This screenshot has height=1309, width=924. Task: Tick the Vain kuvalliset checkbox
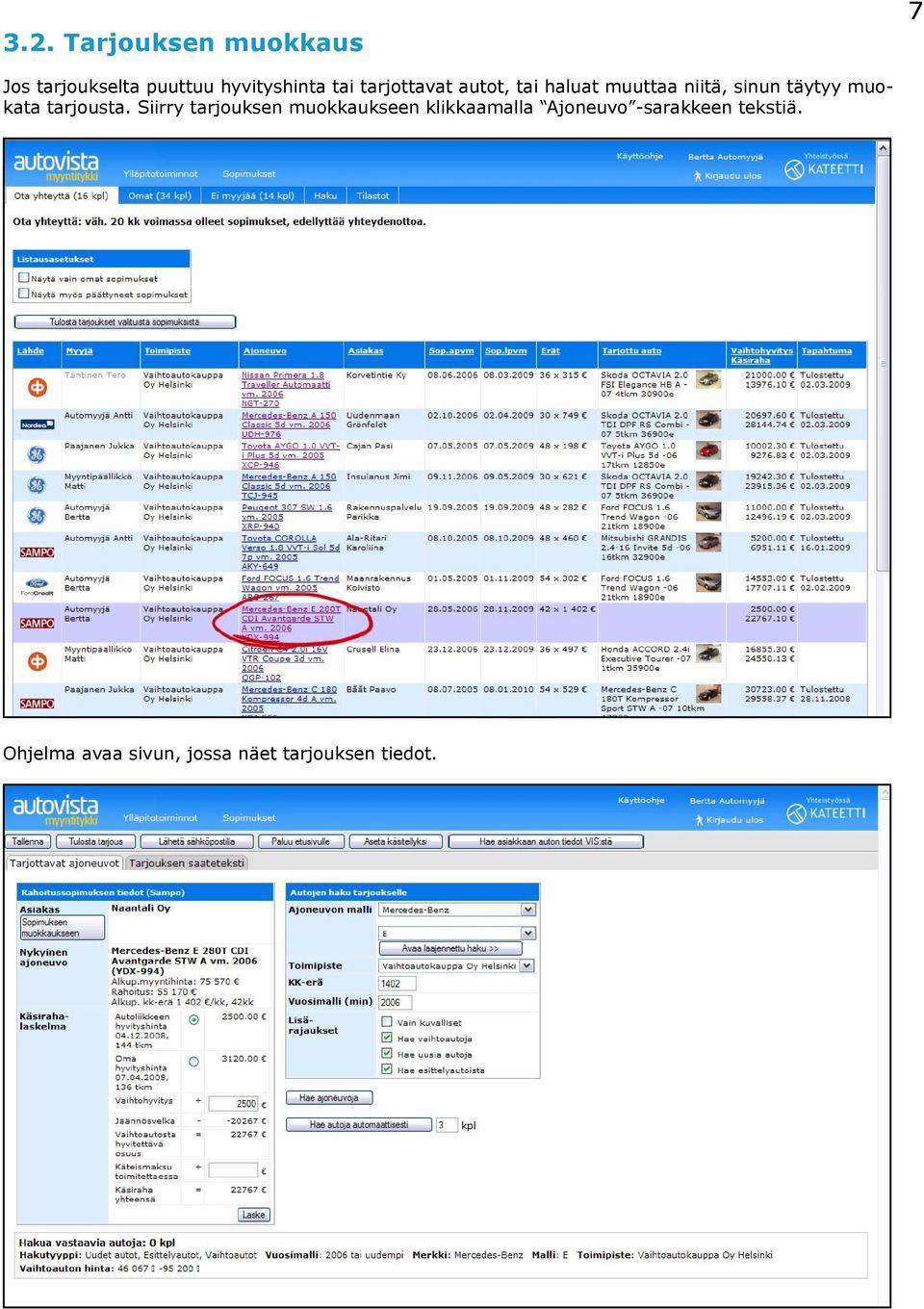pos(387,1022)
